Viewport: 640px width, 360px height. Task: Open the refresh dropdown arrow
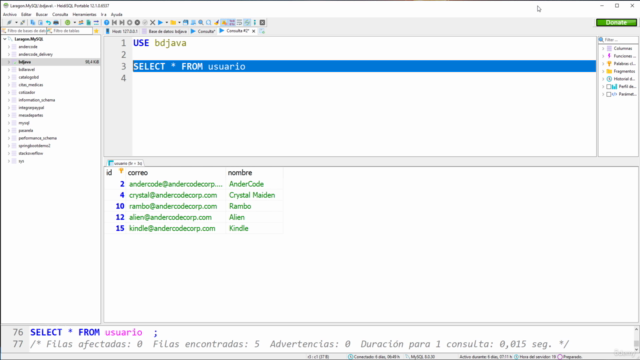point(75,22)
